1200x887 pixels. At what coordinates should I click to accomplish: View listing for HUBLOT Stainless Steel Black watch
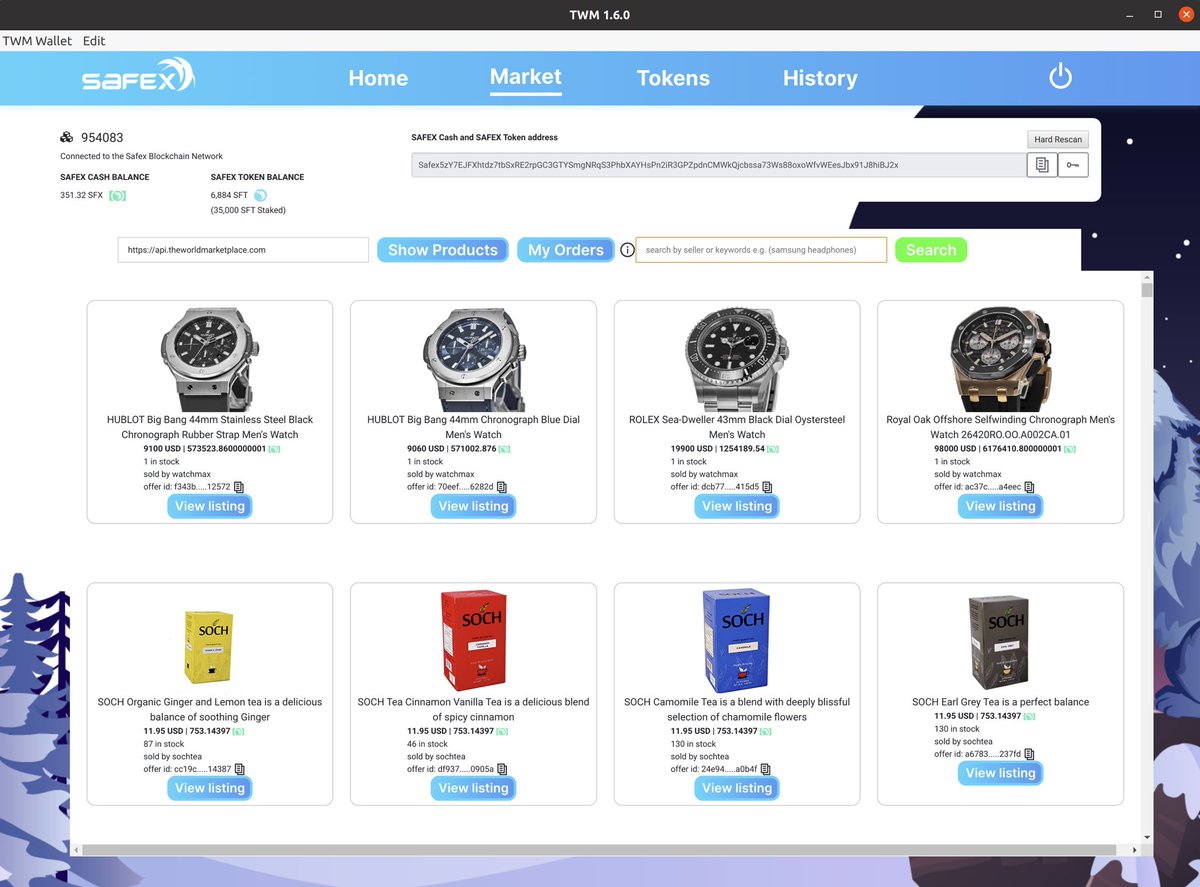click(x=210, y=506)
